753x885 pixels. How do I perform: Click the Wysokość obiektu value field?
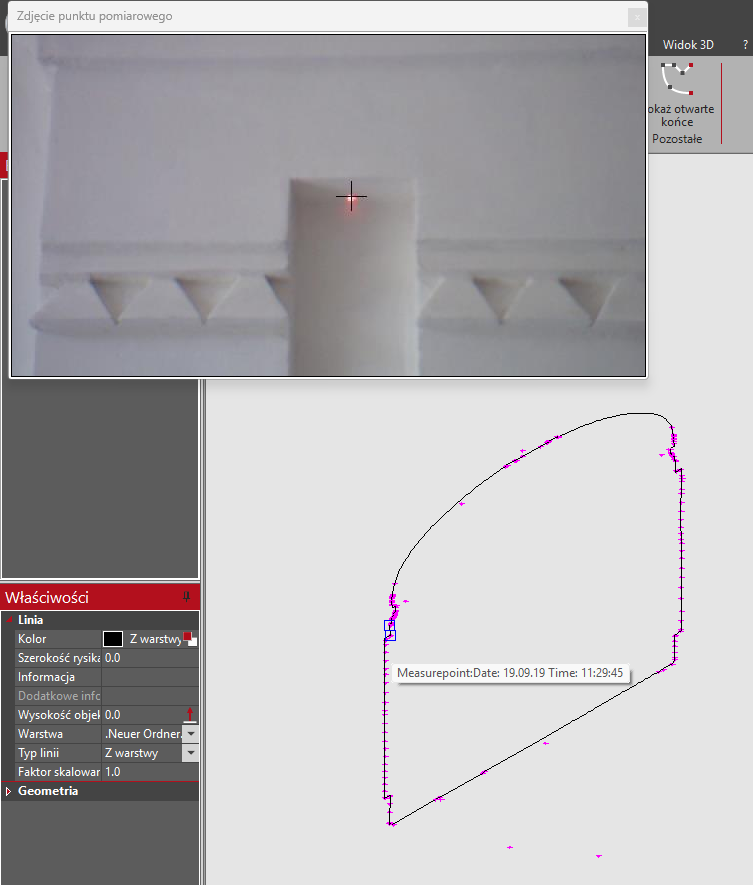click(x=140, y=715)
